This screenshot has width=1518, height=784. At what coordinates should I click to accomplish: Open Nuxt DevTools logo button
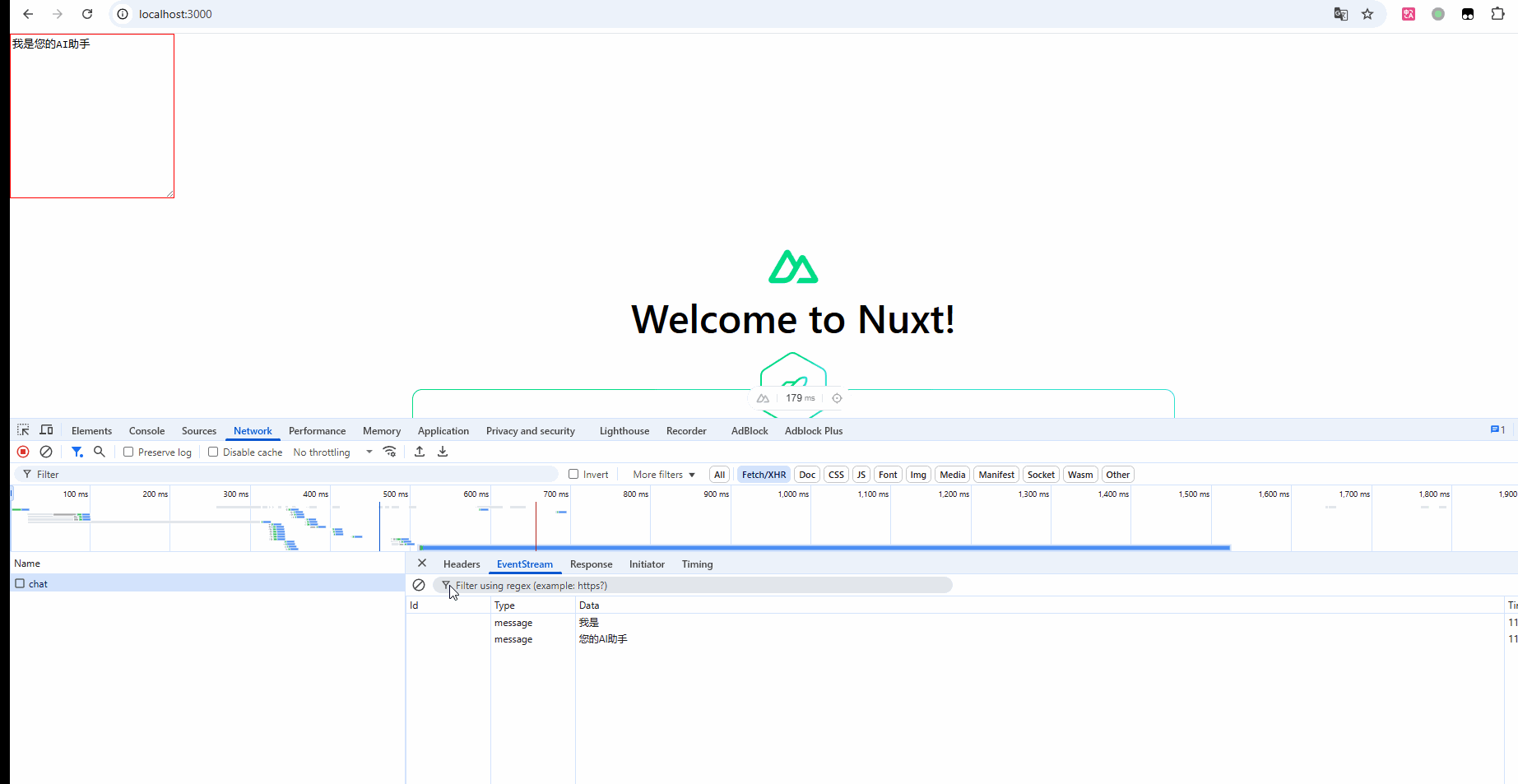(763, 398)
